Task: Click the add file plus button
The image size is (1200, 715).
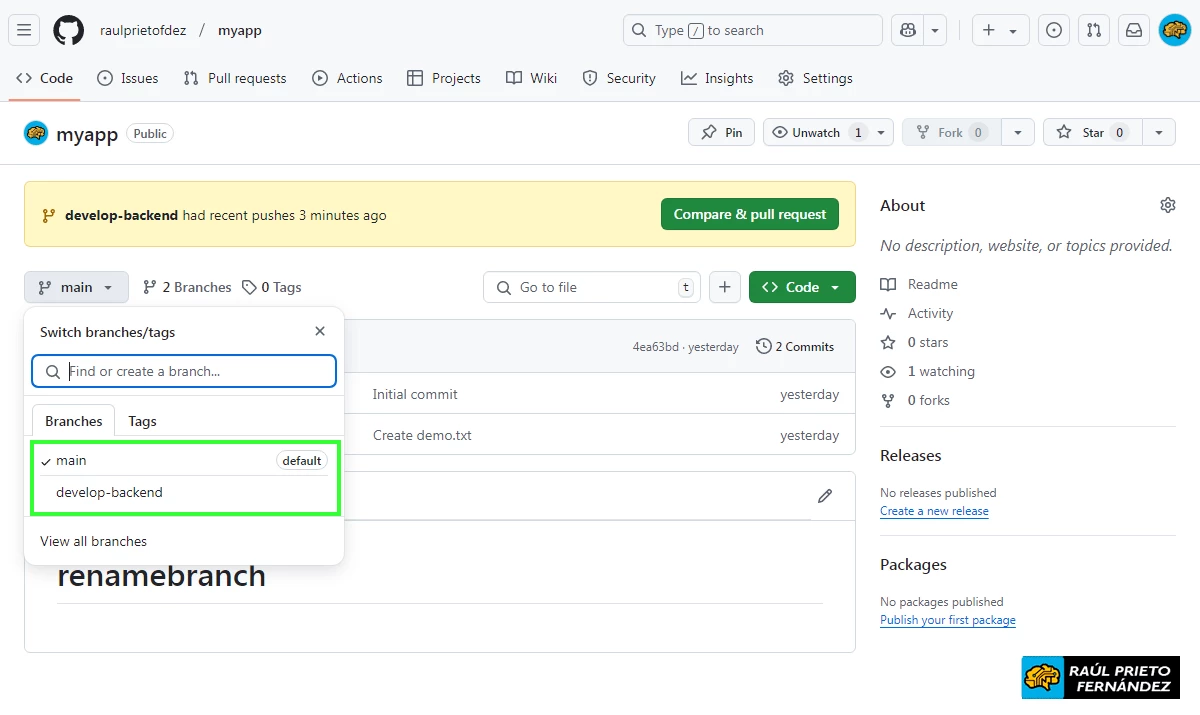Action: pyautogui.click(x=725, y=287)
